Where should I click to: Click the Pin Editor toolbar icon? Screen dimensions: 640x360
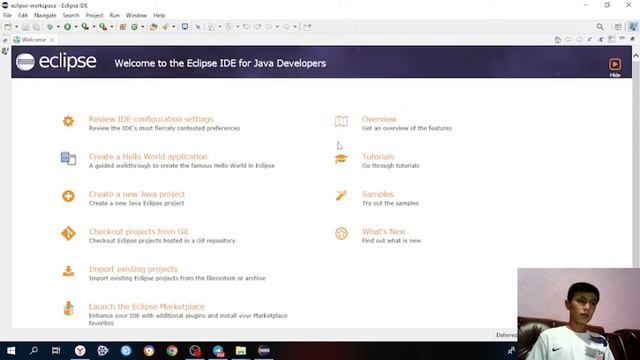307,27
